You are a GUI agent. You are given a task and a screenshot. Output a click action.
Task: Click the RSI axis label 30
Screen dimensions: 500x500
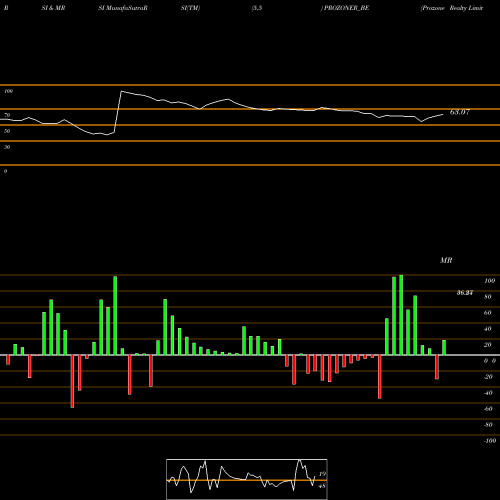[x=7, y=147]
